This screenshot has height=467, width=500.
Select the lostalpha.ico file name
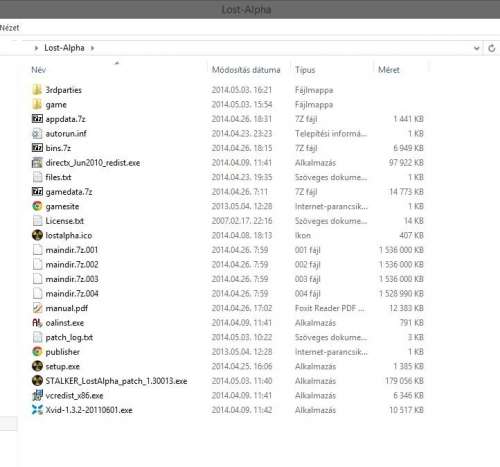[69, 235]
